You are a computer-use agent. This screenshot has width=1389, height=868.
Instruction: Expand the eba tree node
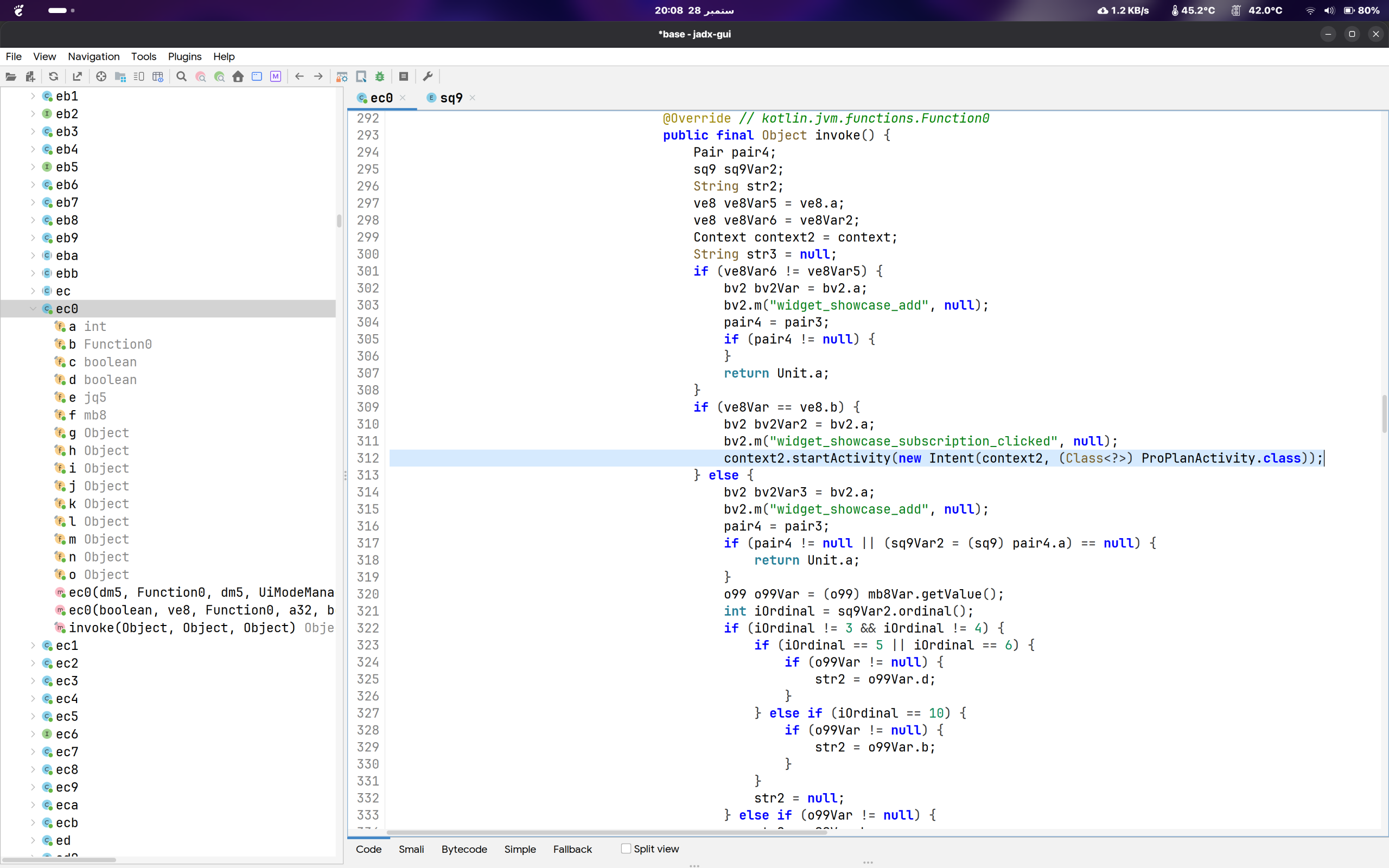[x=33, y=256]
